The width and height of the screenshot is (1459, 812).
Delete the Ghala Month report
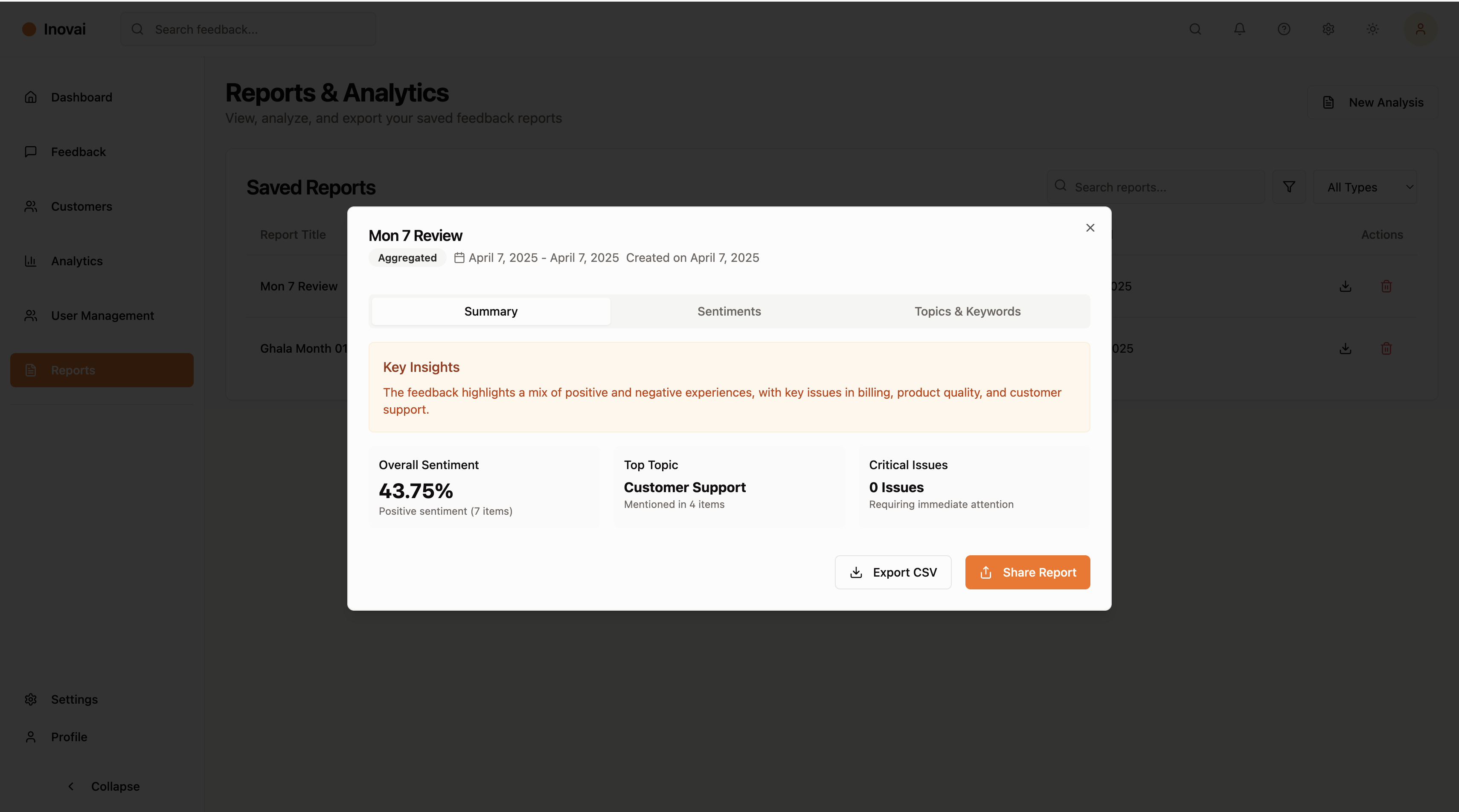(1386, 349)
